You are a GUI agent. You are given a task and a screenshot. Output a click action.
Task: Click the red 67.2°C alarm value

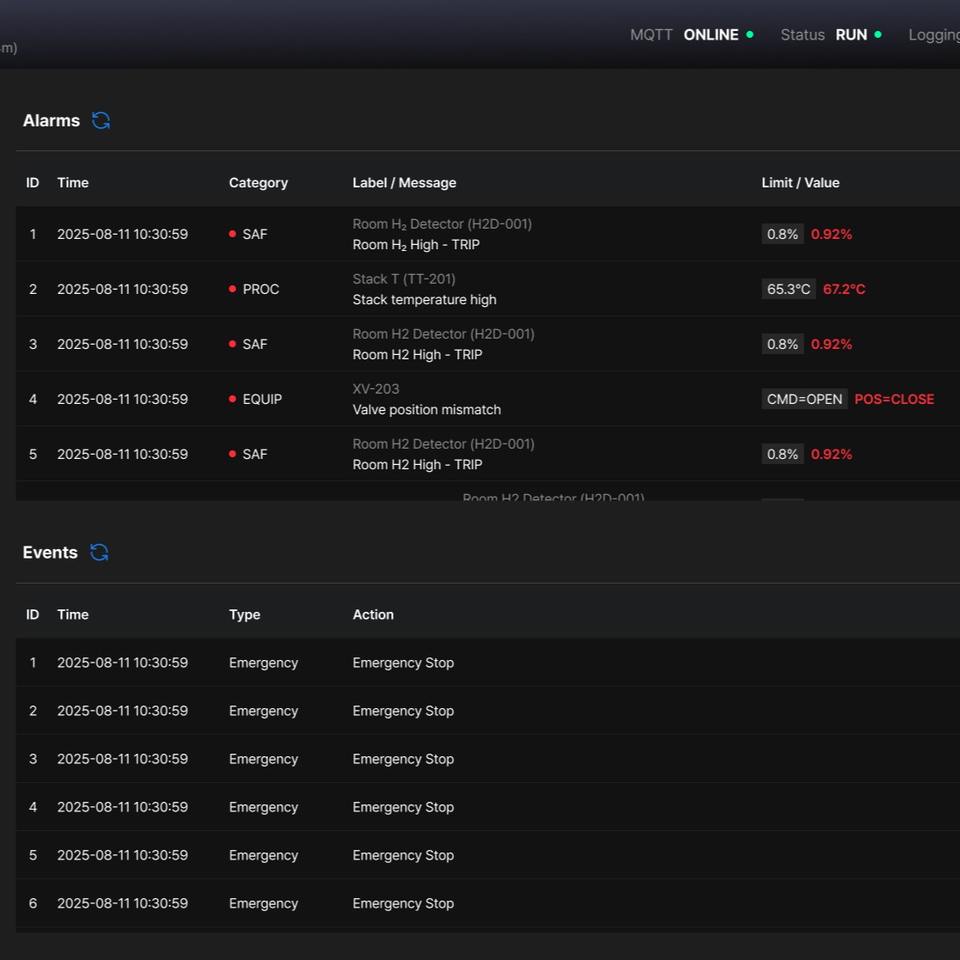coord(844,289)
